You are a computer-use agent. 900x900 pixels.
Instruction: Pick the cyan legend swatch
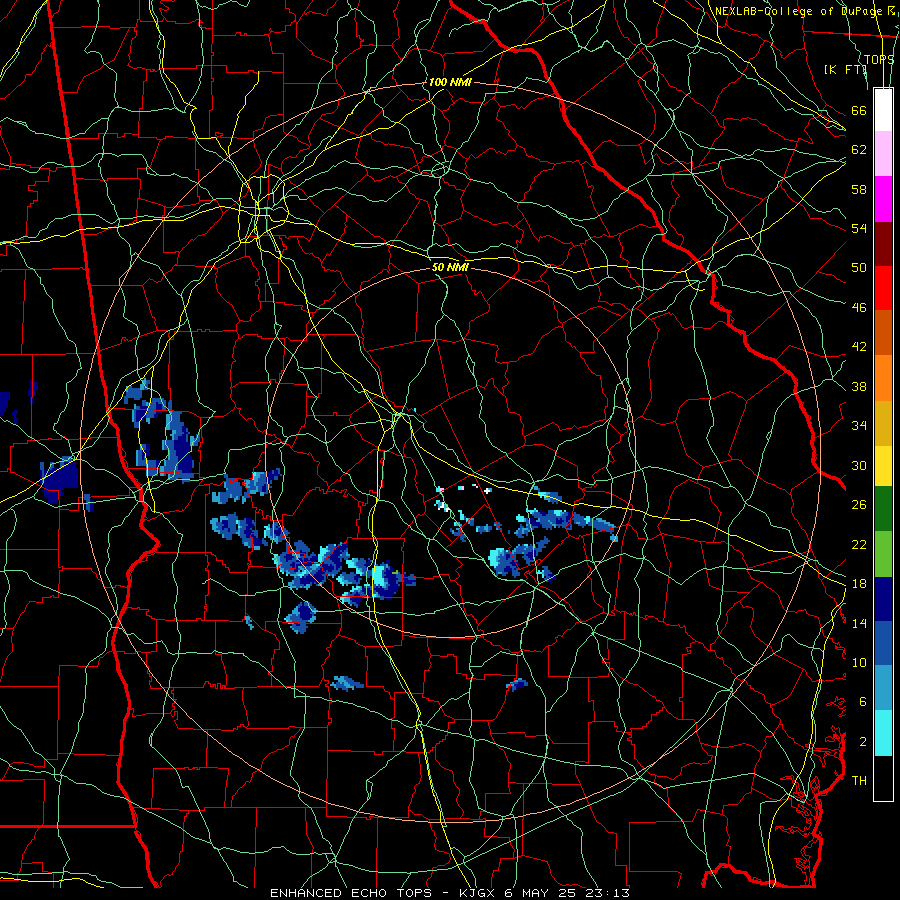883,733
